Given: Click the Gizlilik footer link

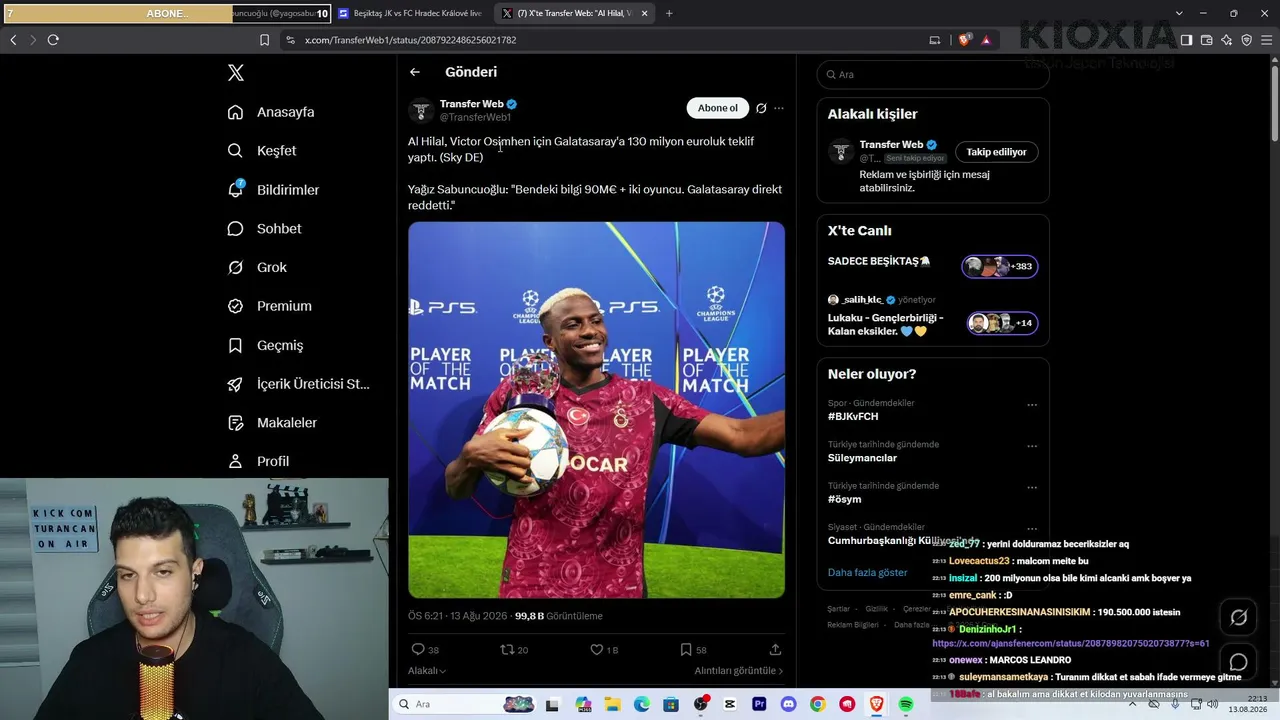Looking at the screenshot, I should (x=876, y=609).
